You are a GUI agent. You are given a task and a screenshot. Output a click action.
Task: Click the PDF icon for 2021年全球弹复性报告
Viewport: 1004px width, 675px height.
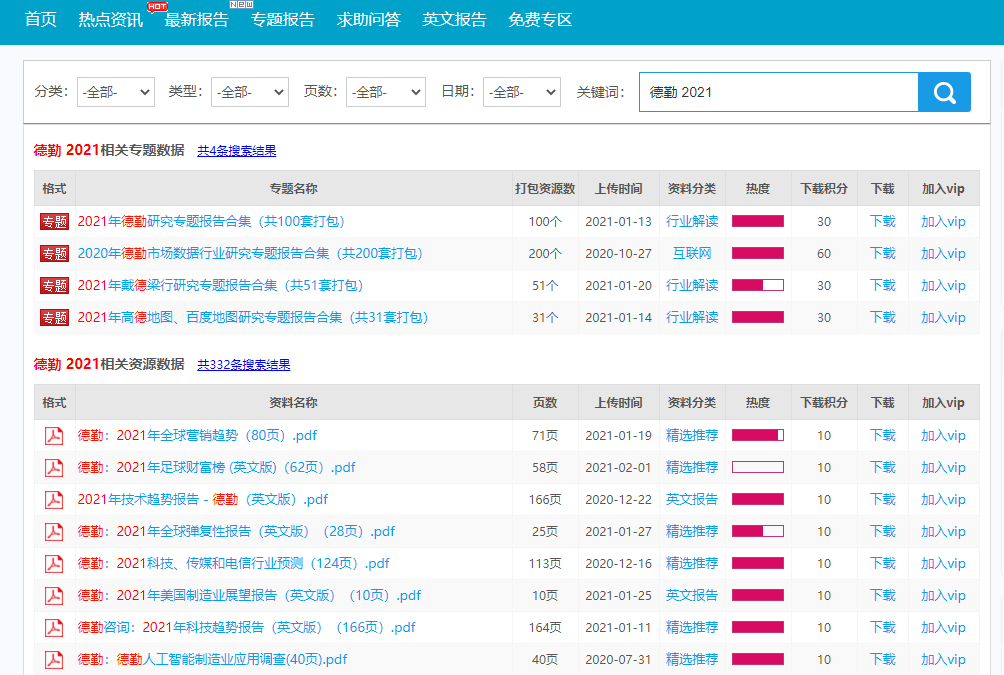point(54,532)
